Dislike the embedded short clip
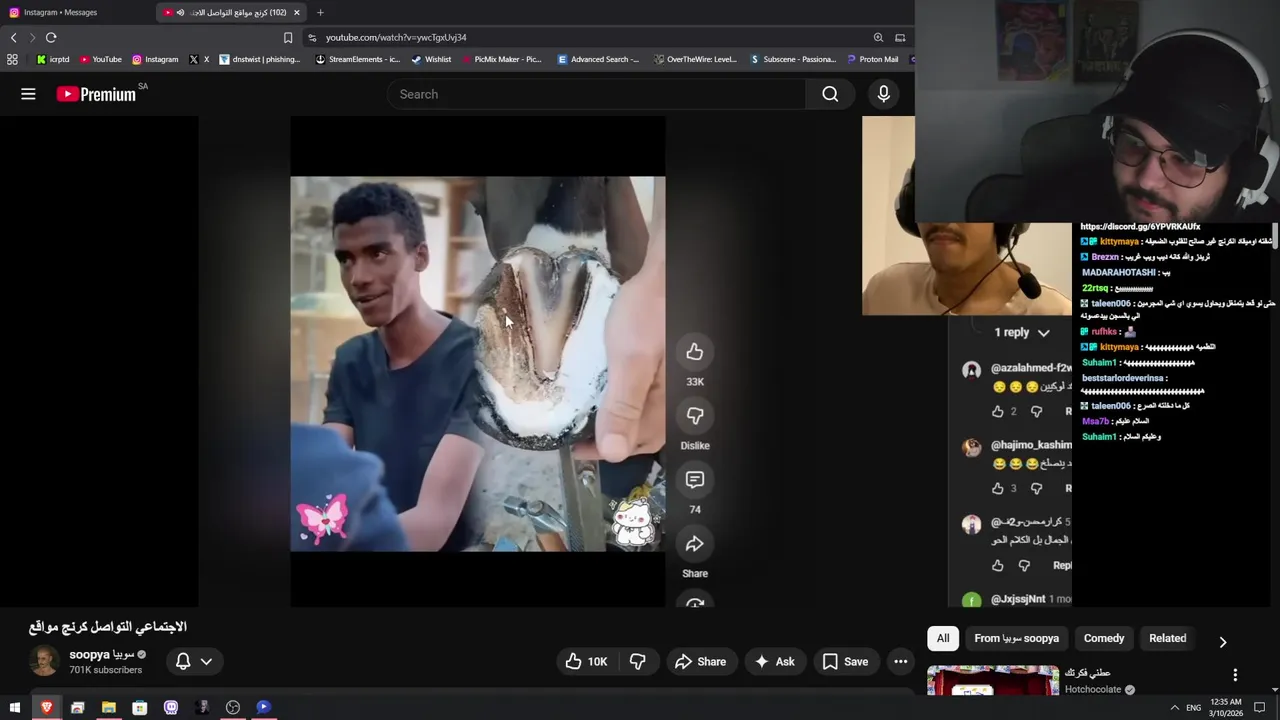Viewport: 1280px width, 720px height. coord(695,416)
